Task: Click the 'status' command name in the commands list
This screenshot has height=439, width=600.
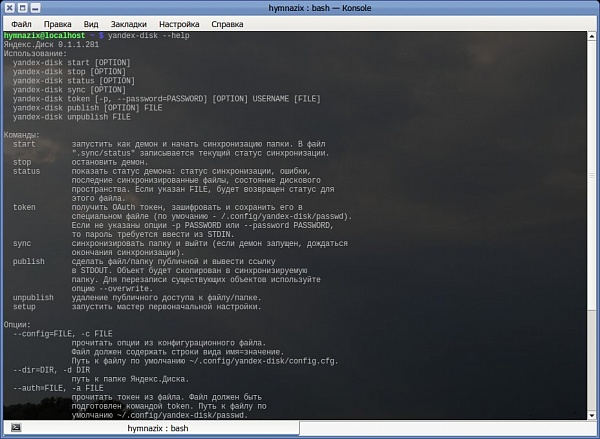Action: pyautogui.click(x=26, y=171)
